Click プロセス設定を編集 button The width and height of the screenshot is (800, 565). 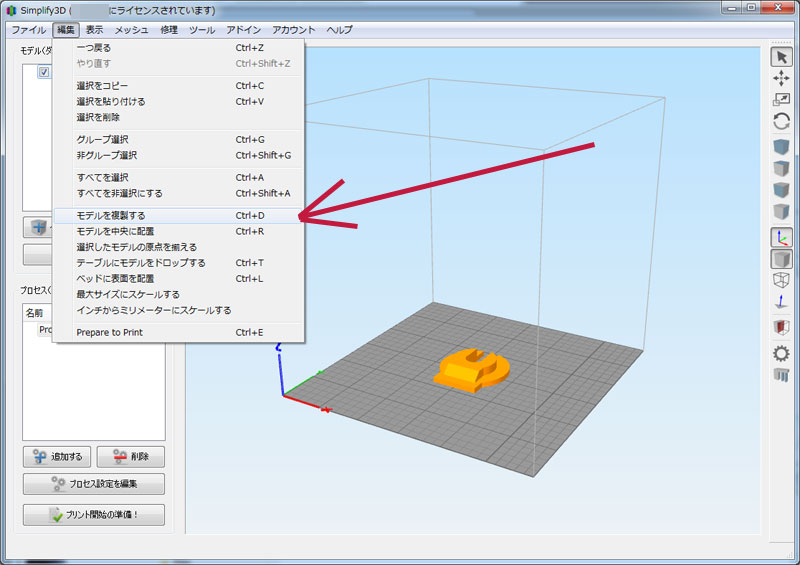click(x=94, y=484)
